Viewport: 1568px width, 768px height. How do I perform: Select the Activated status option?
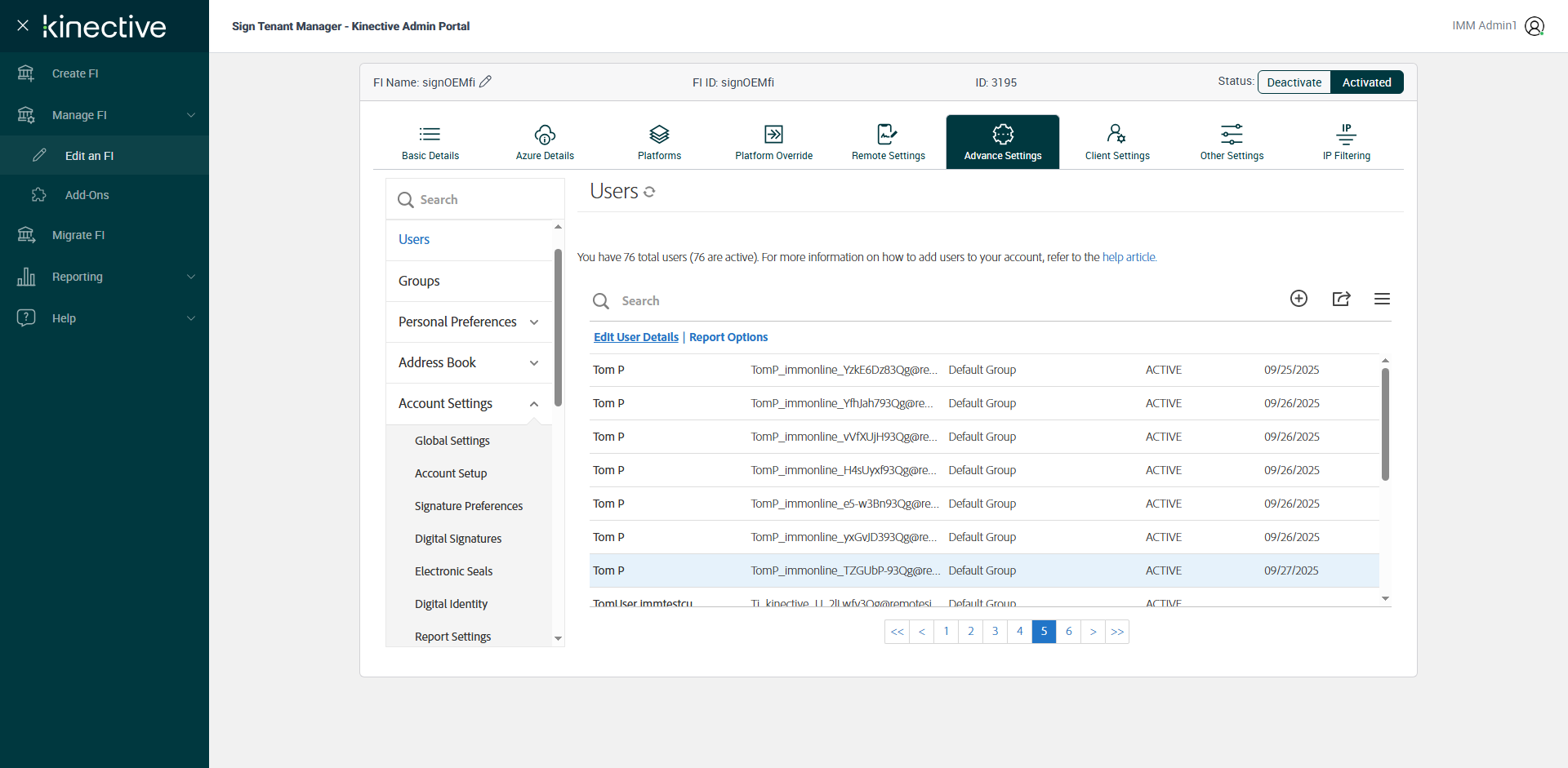[1366, 82]
